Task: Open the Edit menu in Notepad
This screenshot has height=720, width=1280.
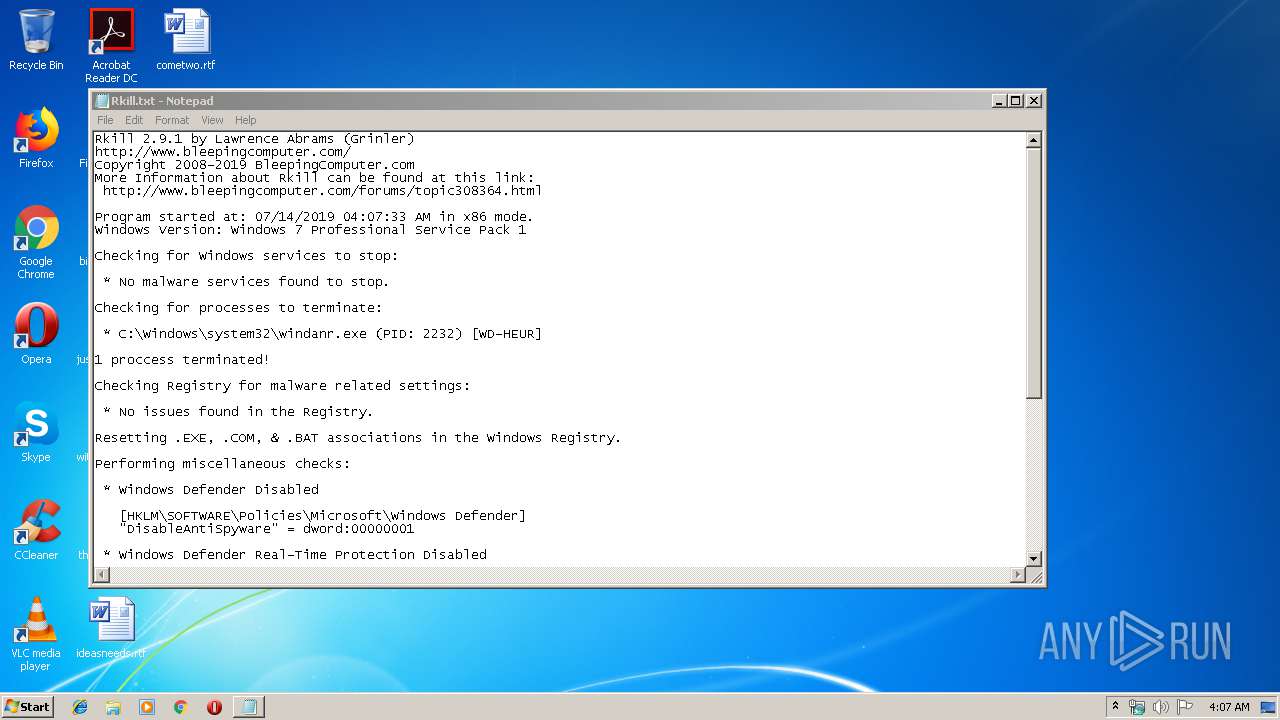Action: (134, 120)
